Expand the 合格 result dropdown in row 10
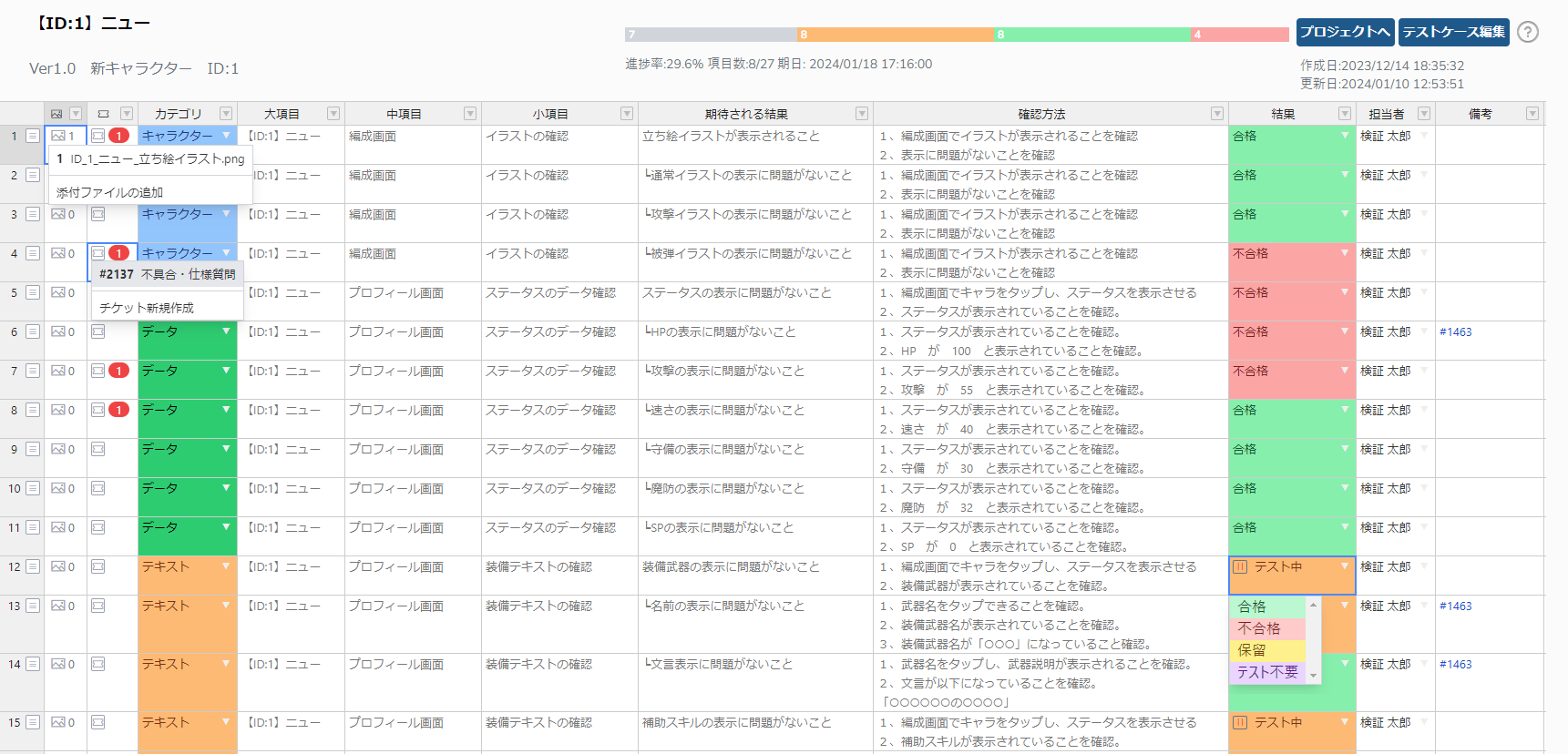The height and width of the screenshot is (754, 1568). pos(1345,488)
